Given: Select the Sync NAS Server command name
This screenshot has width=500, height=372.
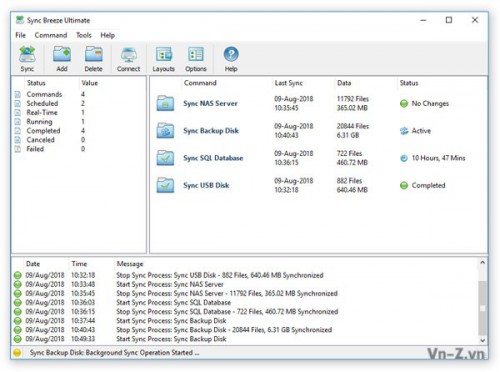Looking at the screenshot, I should [x=210, y=103].
